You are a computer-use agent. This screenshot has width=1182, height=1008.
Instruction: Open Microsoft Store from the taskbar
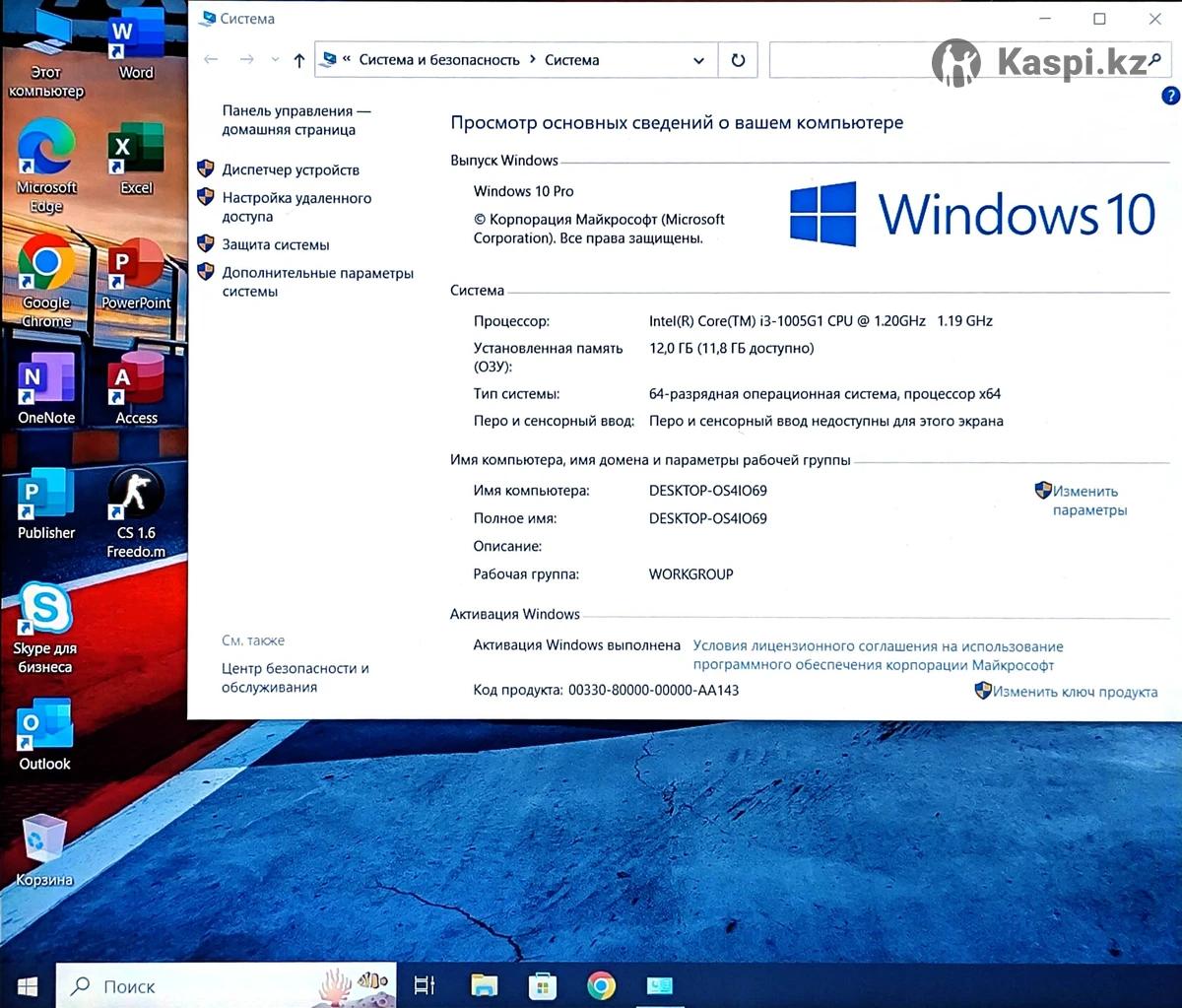(x=542, y=985)
